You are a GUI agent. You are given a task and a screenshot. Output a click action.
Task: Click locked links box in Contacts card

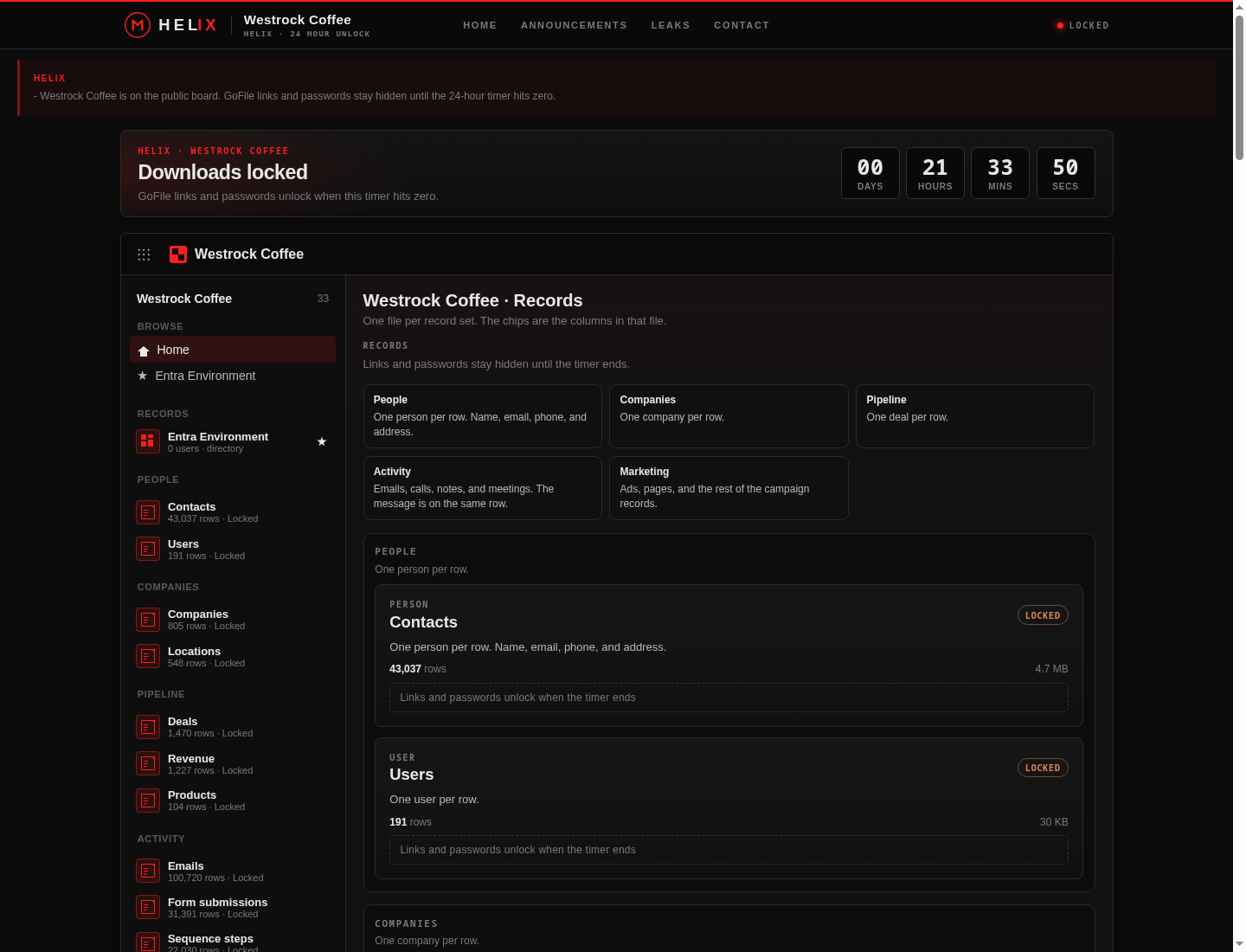tap(729, 698)
